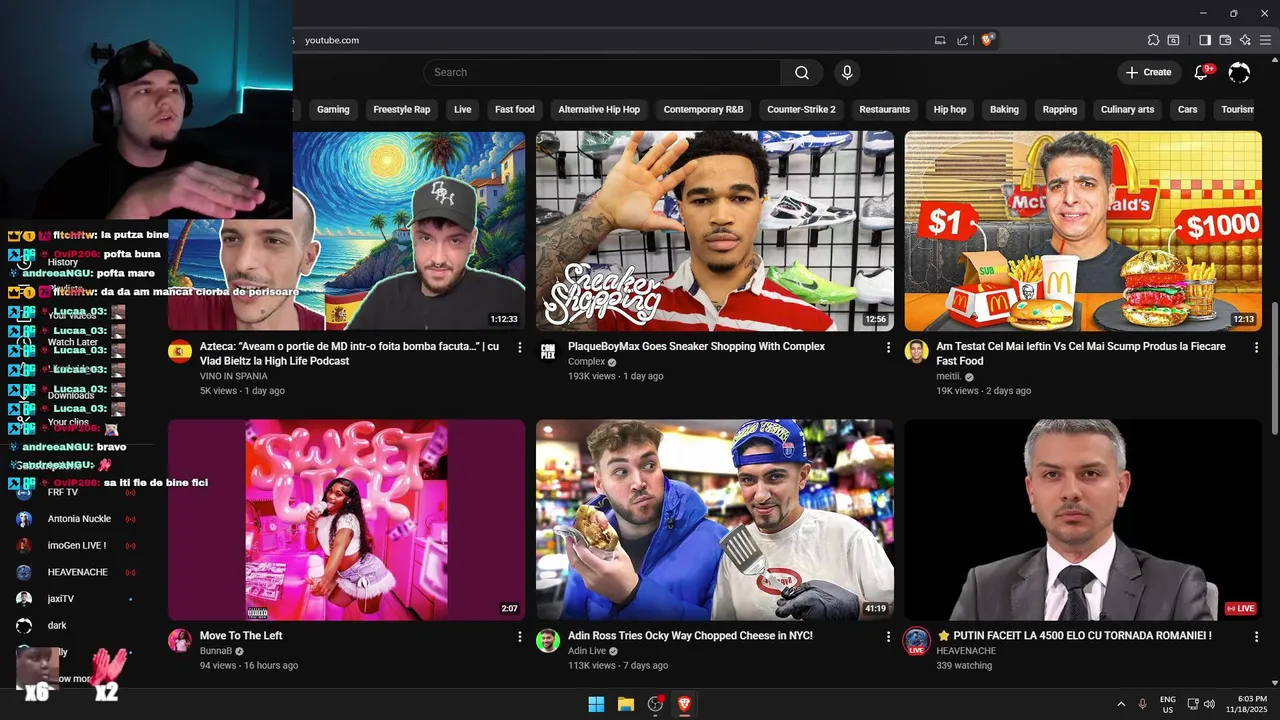Image resolution: width=1280 pixels, height=720 pixels.
Task: Open options menu for PlaqueBoyMax sneaker video
Action: pyautogui.click(x=888, y=347)
